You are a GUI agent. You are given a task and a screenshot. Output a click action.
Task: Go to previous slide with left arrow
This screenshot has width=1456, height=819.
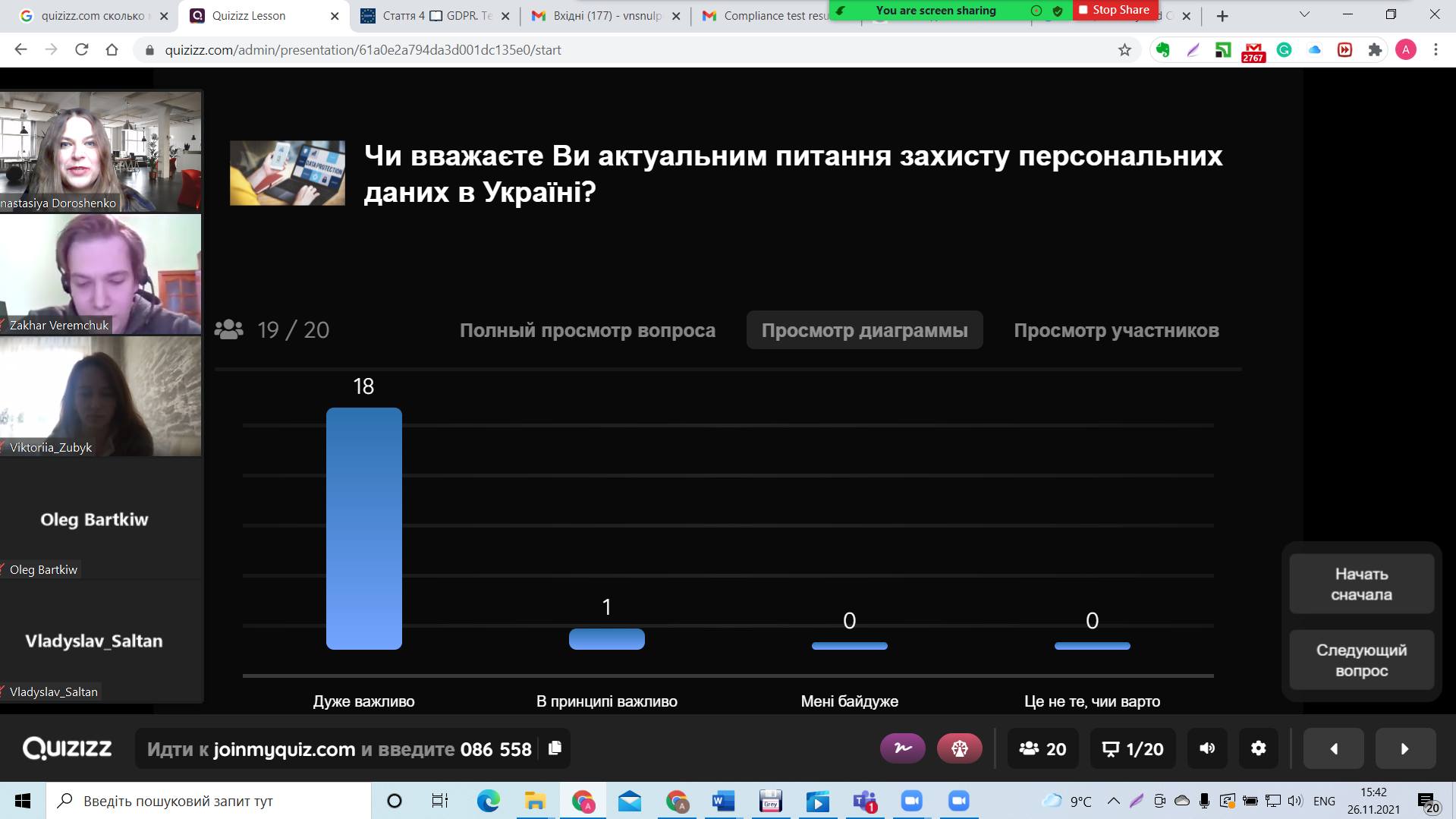coord(1333,748)
